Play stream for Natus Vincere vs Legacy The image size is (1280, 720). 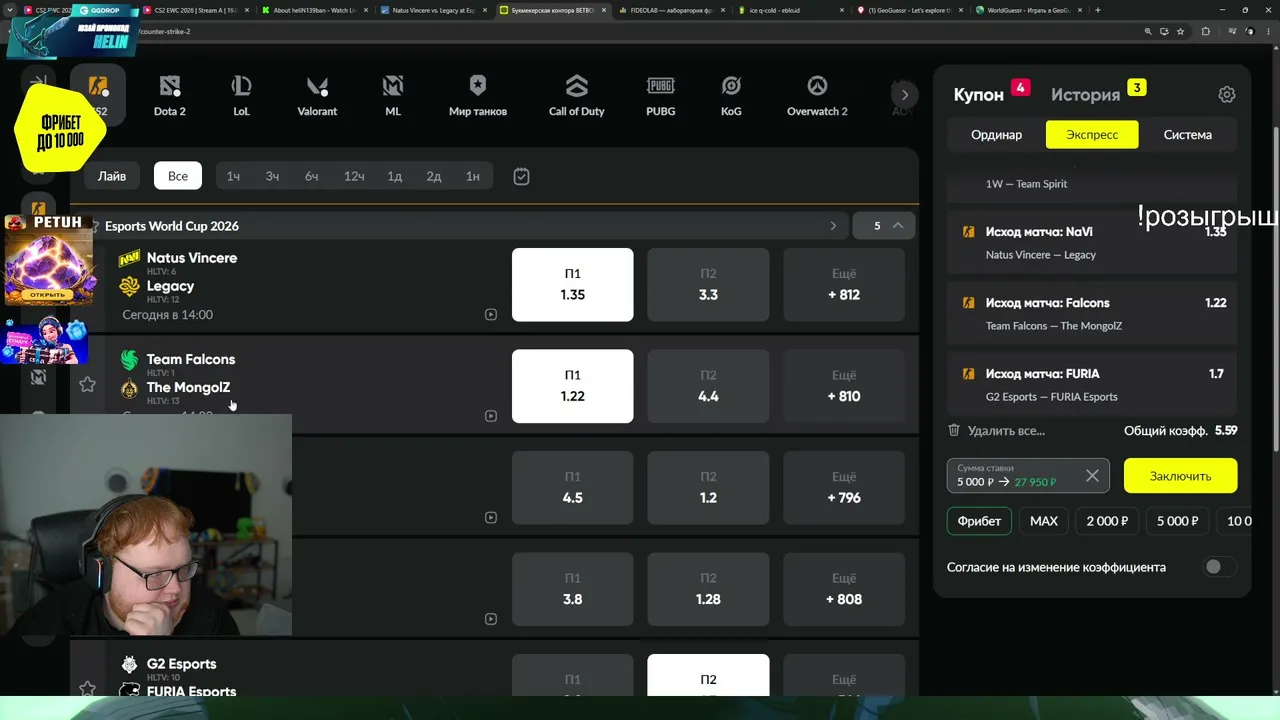pyautogui.click(x=490, y=315)
